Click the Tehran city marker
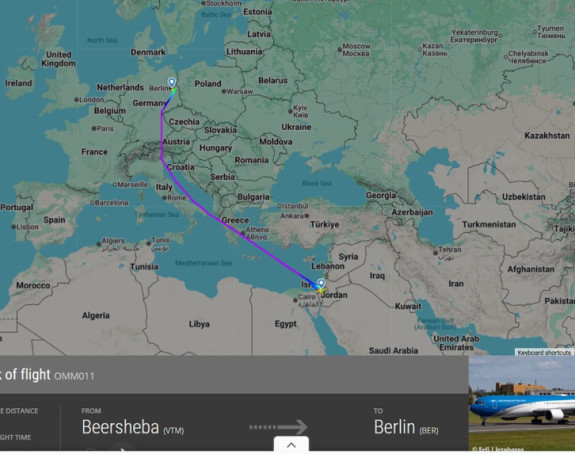 click(435, 253)
